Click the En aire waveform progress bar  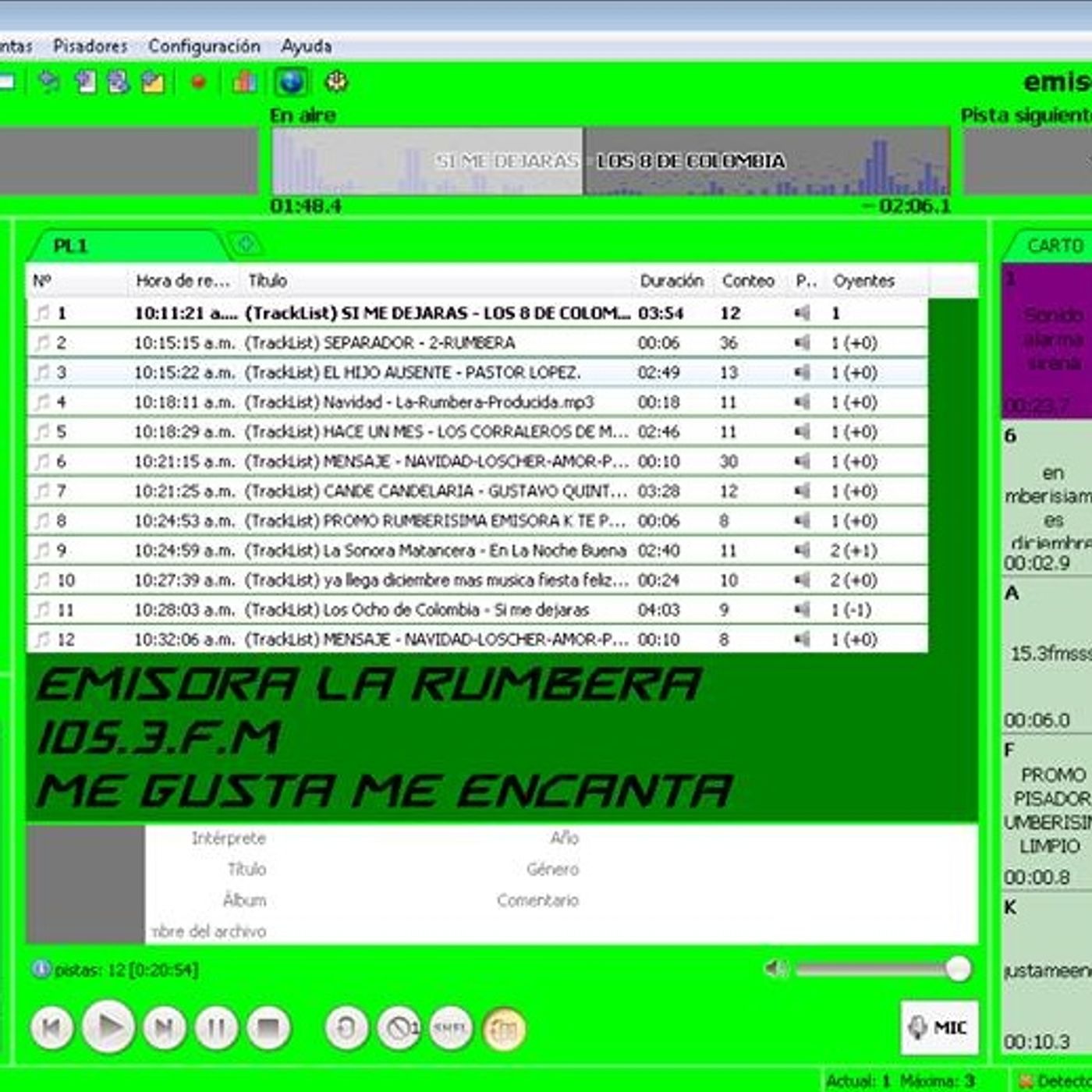(611, 161)
